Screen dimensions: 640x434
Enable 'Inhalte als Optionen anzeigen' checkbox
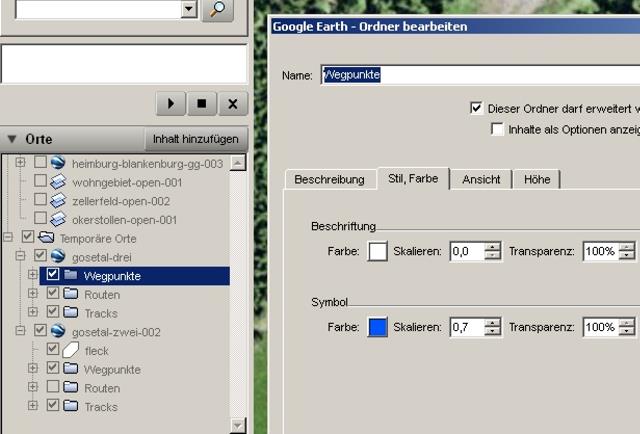point(497,129)
